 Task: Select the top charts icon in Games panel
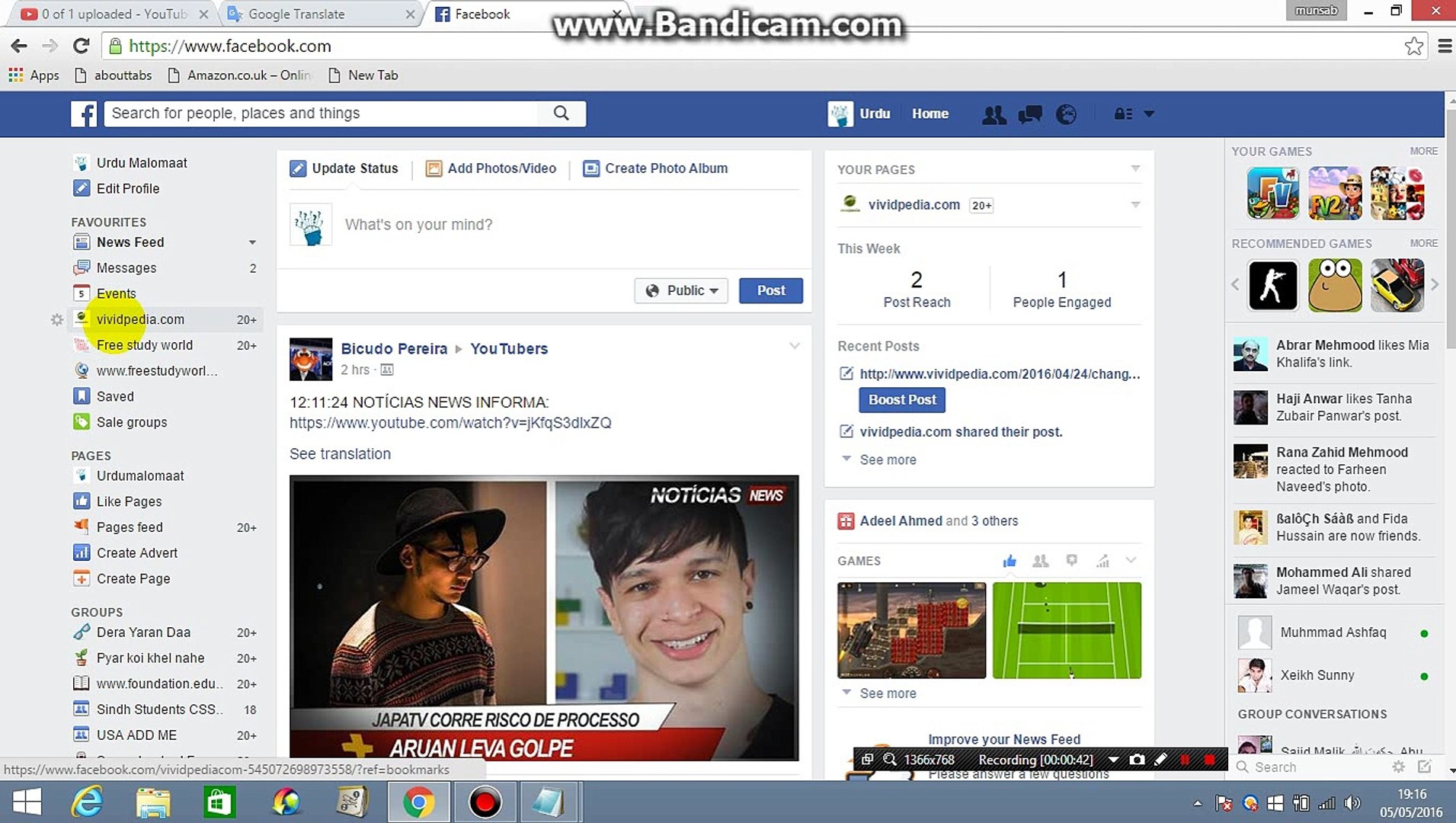[1102, 561]
